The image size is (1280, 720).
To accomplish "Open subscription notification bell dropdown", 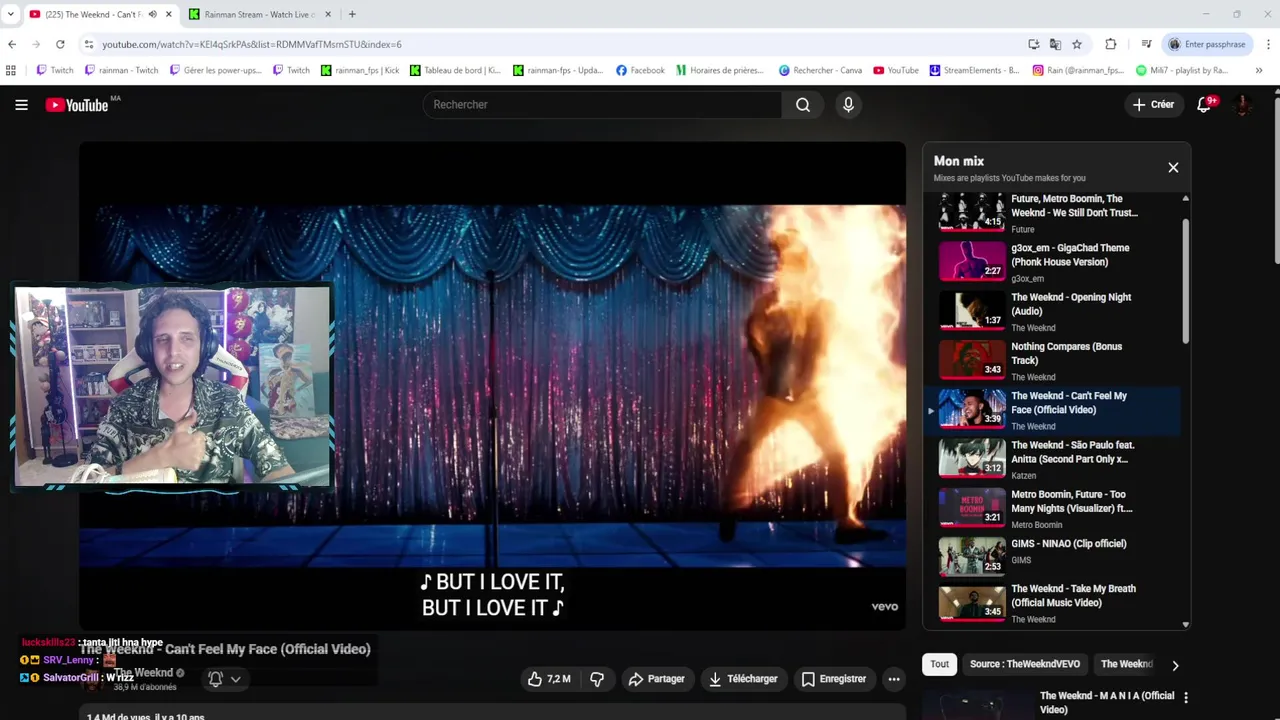I will coord(224,679).
